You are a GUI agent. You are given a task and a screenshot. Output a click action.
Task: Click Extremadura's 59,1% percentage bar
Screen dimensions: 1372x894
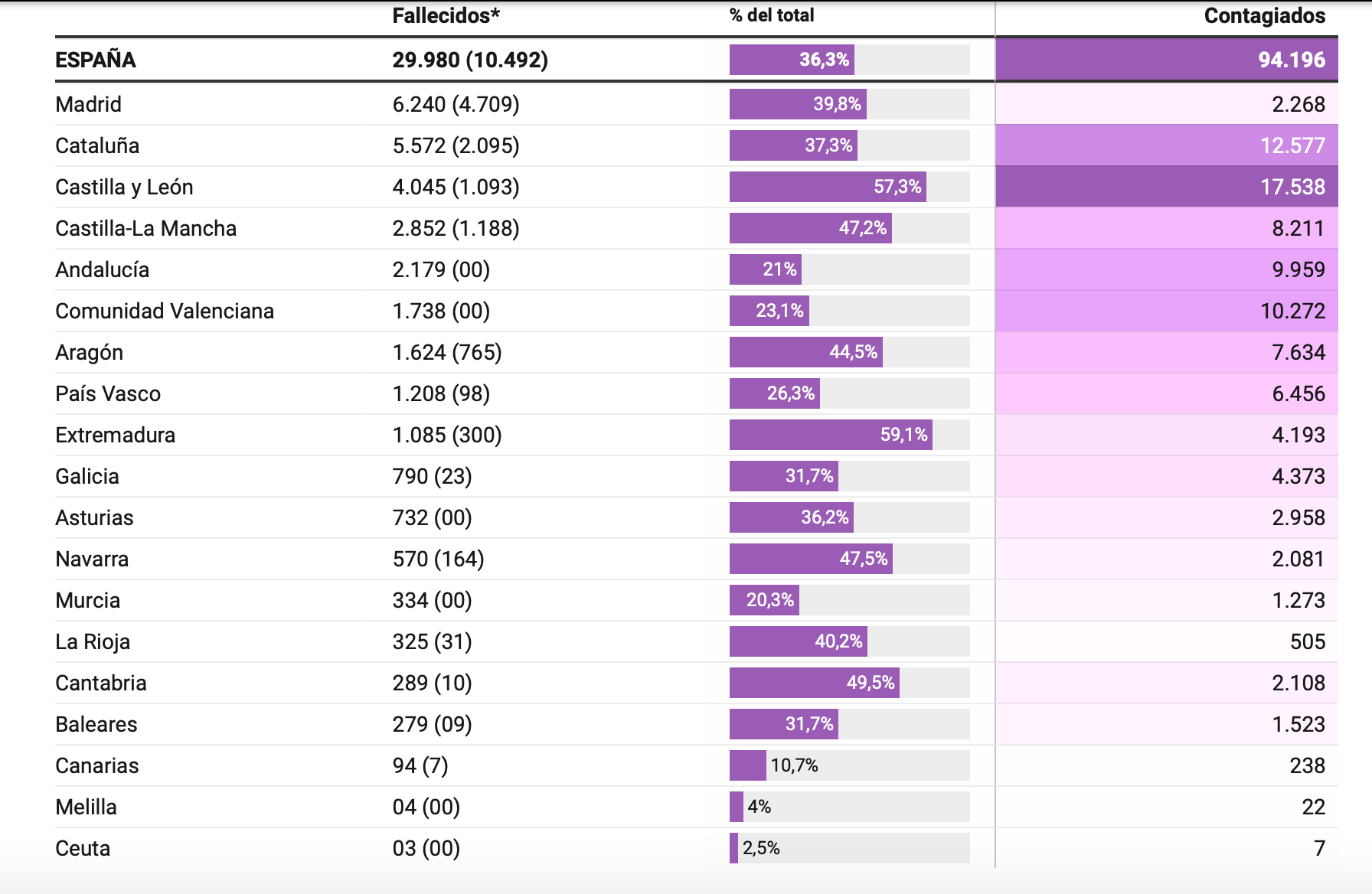831,435
